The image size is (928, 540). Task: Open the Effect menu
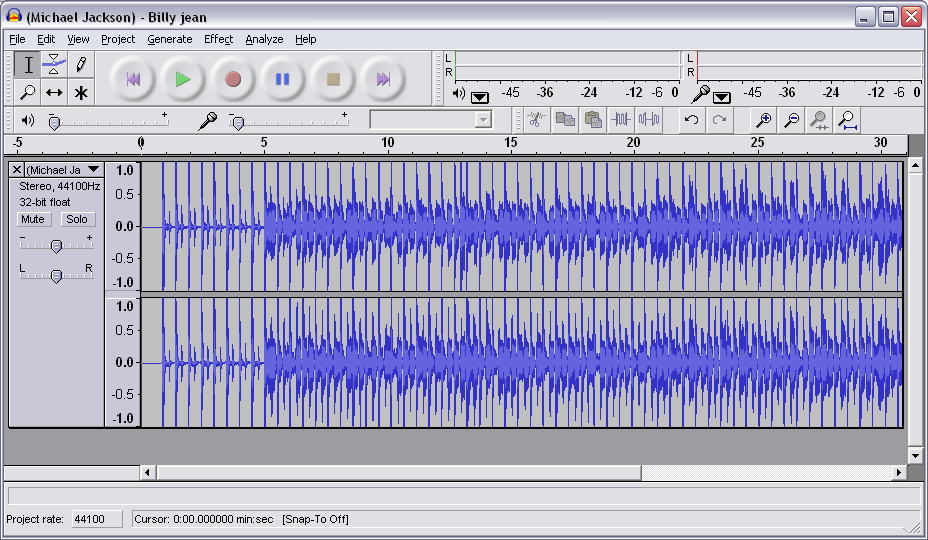[x=218, y=39]
